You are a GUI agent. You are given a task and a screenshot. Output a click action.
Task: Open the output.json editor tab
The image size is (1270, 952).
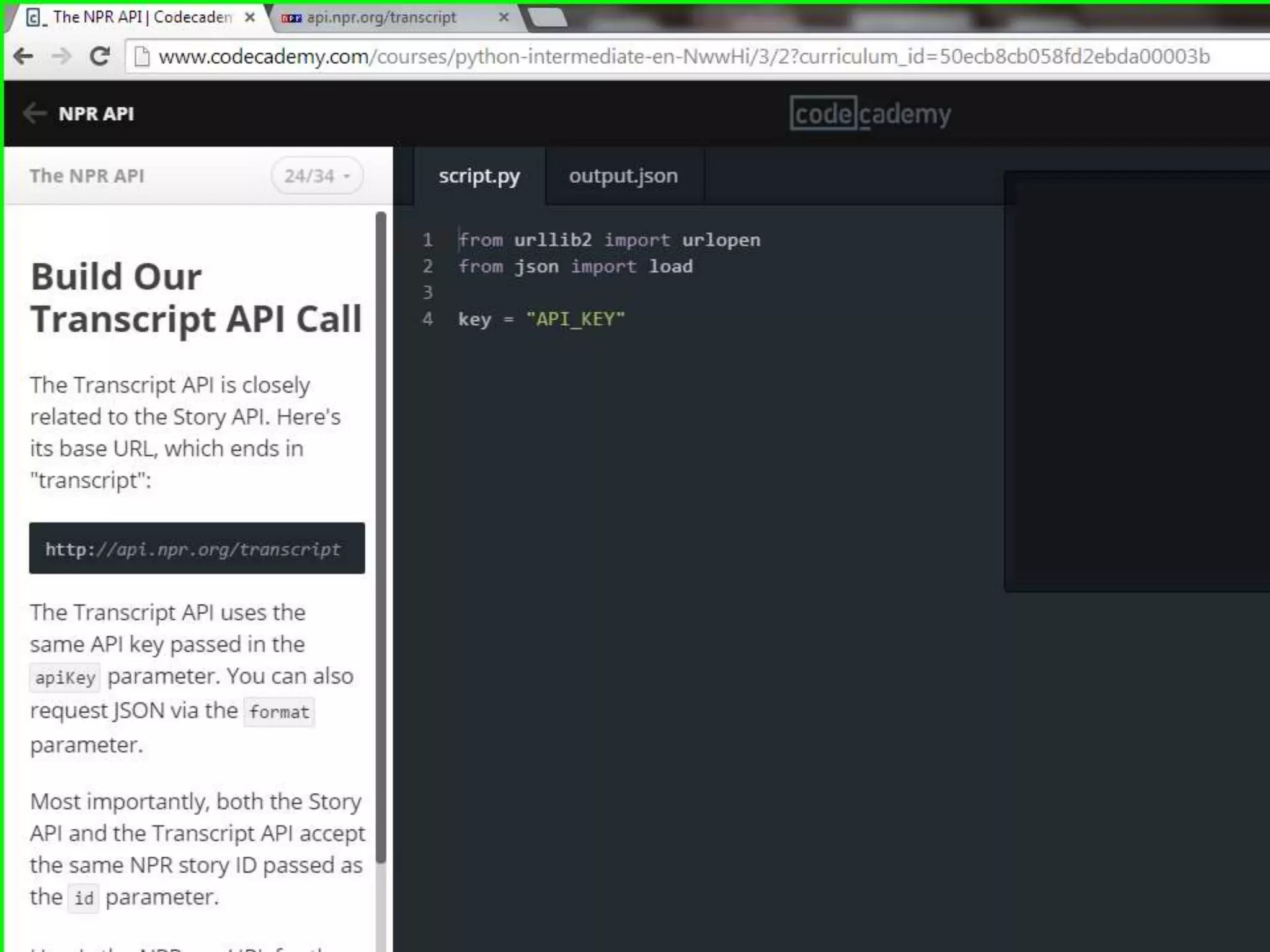click(624, 176)
